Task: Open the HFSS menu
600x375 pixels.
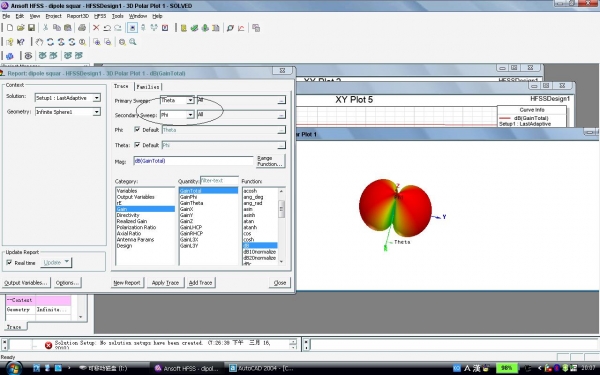Action: [100, 16]
